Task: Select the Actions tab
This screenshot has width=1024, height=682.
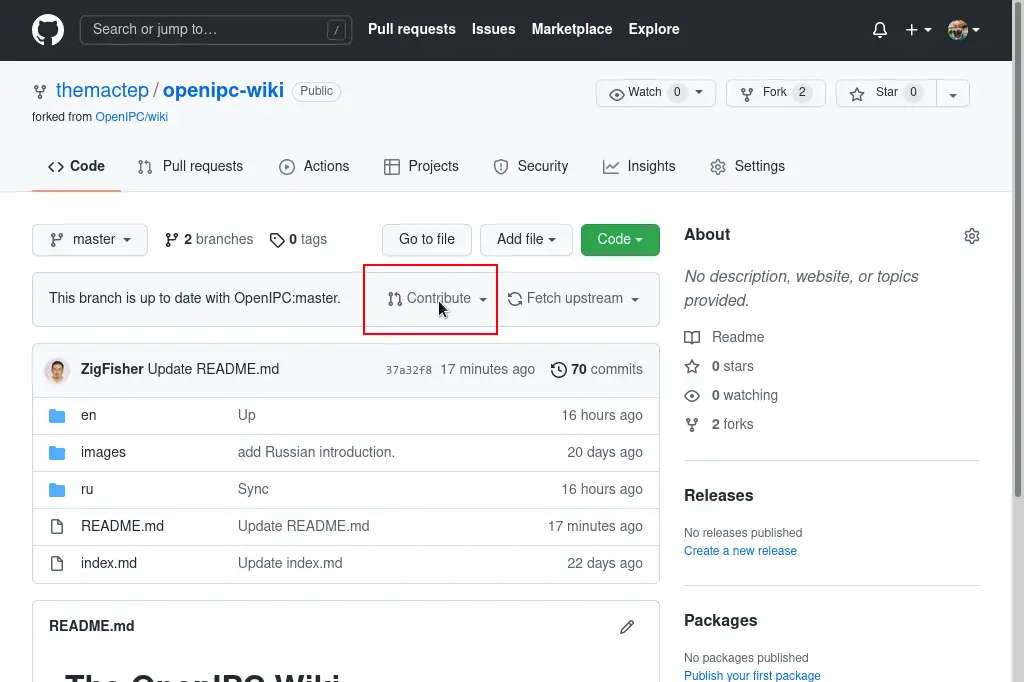Action: click(314, 166)
